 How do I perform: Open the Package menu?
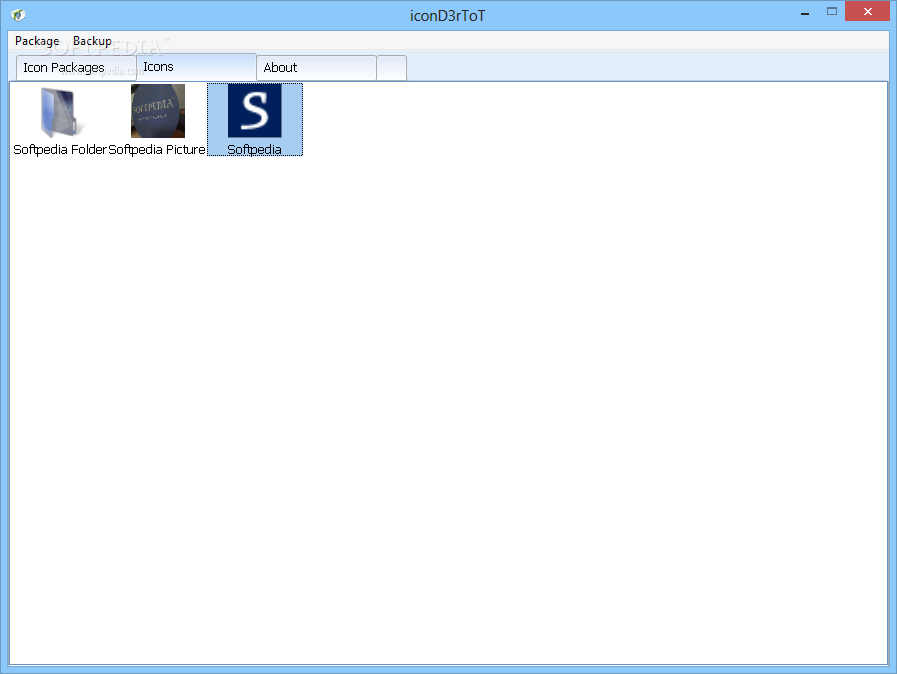[x=37, y=41]
